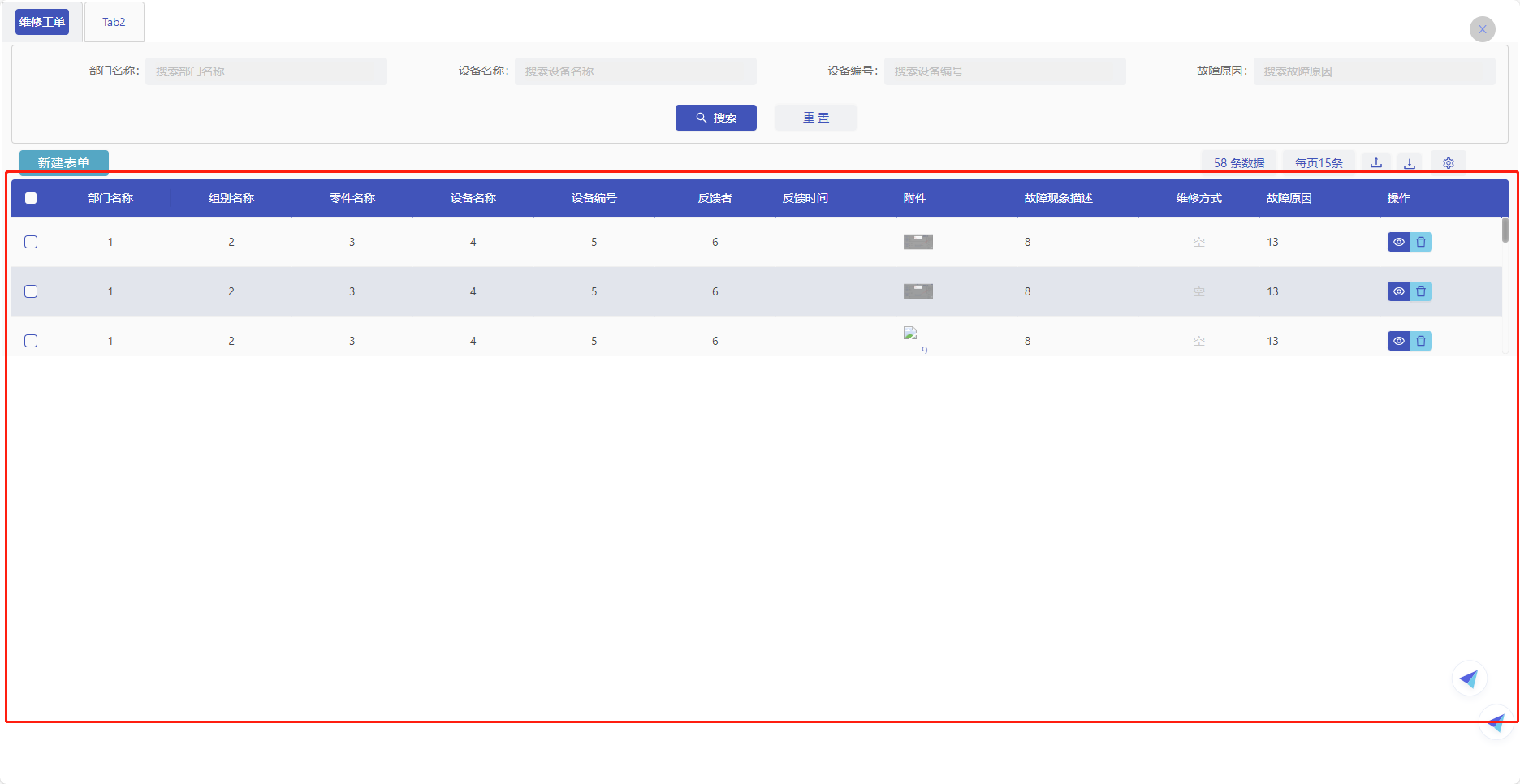Focus the 设备名称 search field
1520x784 pixels.
[636, 71]
